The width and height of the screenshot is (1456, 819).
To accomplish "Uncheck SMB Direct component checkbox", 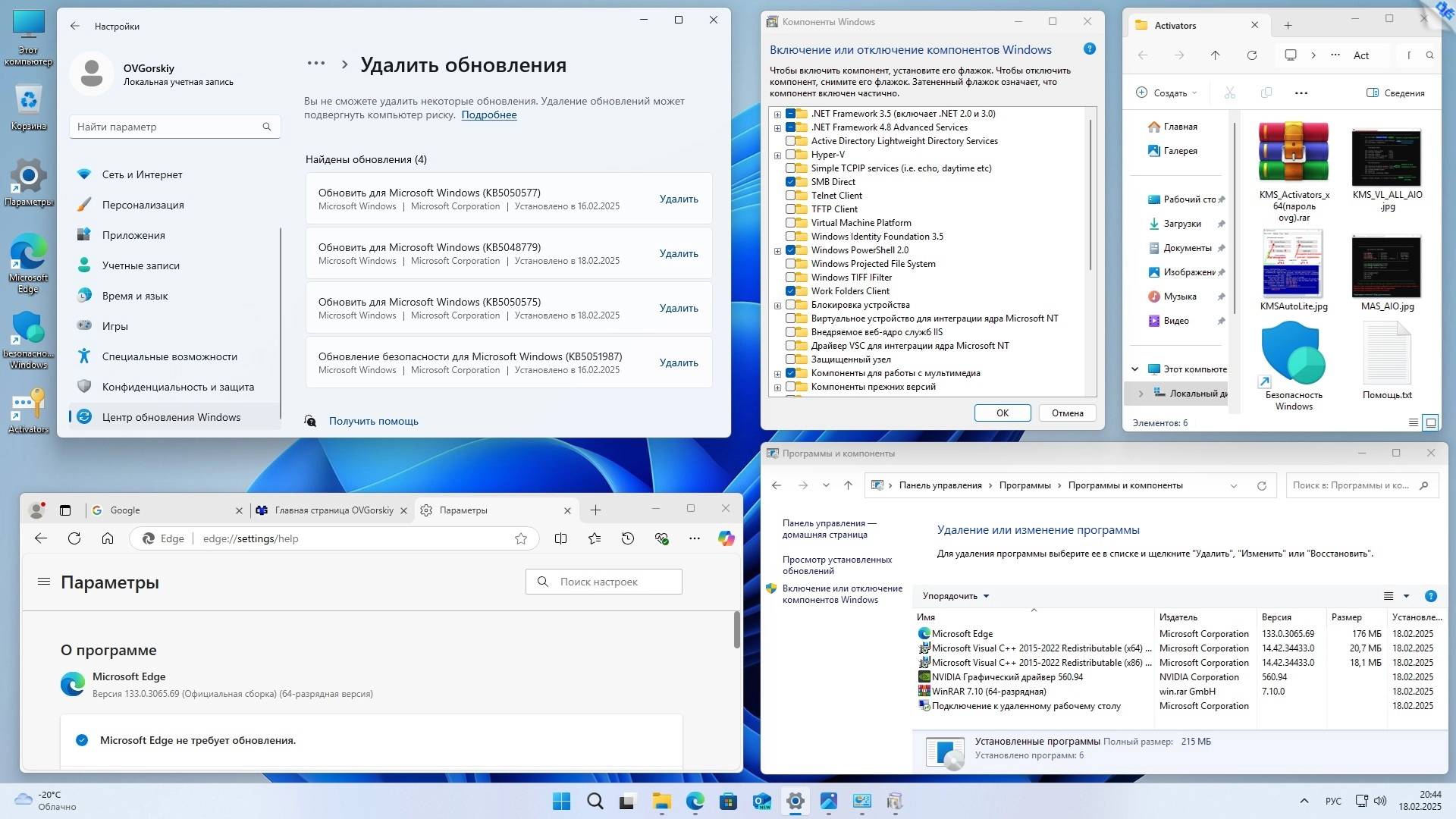I will click(791, 182).
